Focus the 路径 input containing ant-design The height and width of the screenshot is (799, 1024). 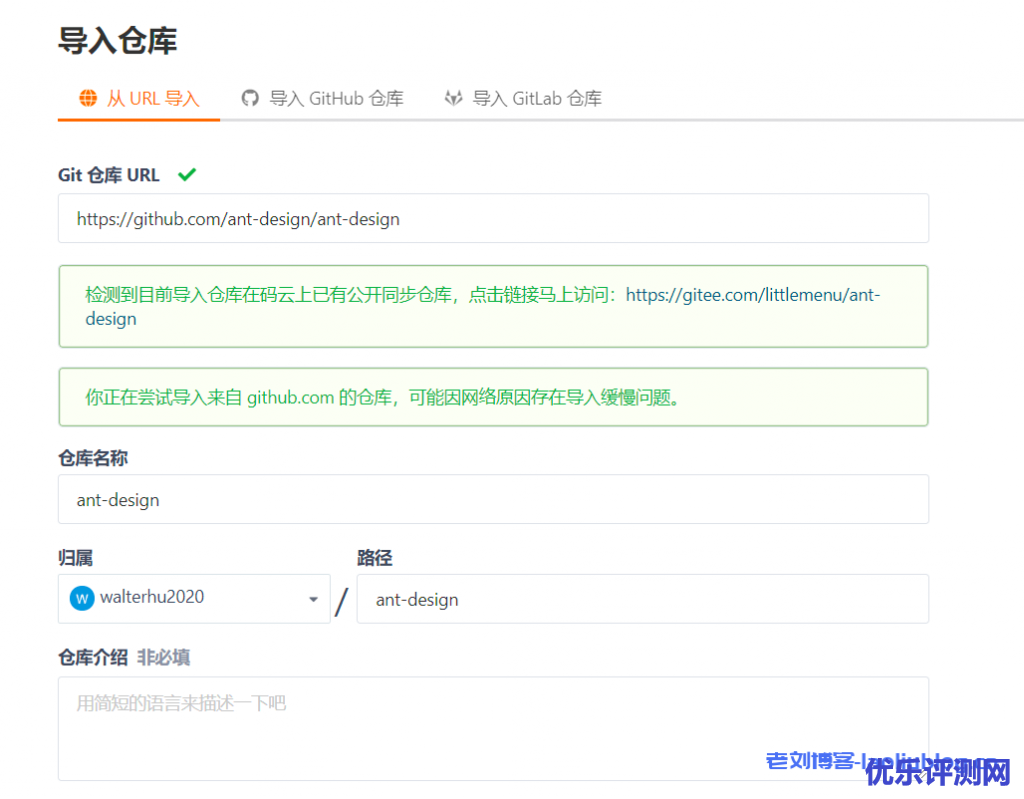click(x=642, y=599)
